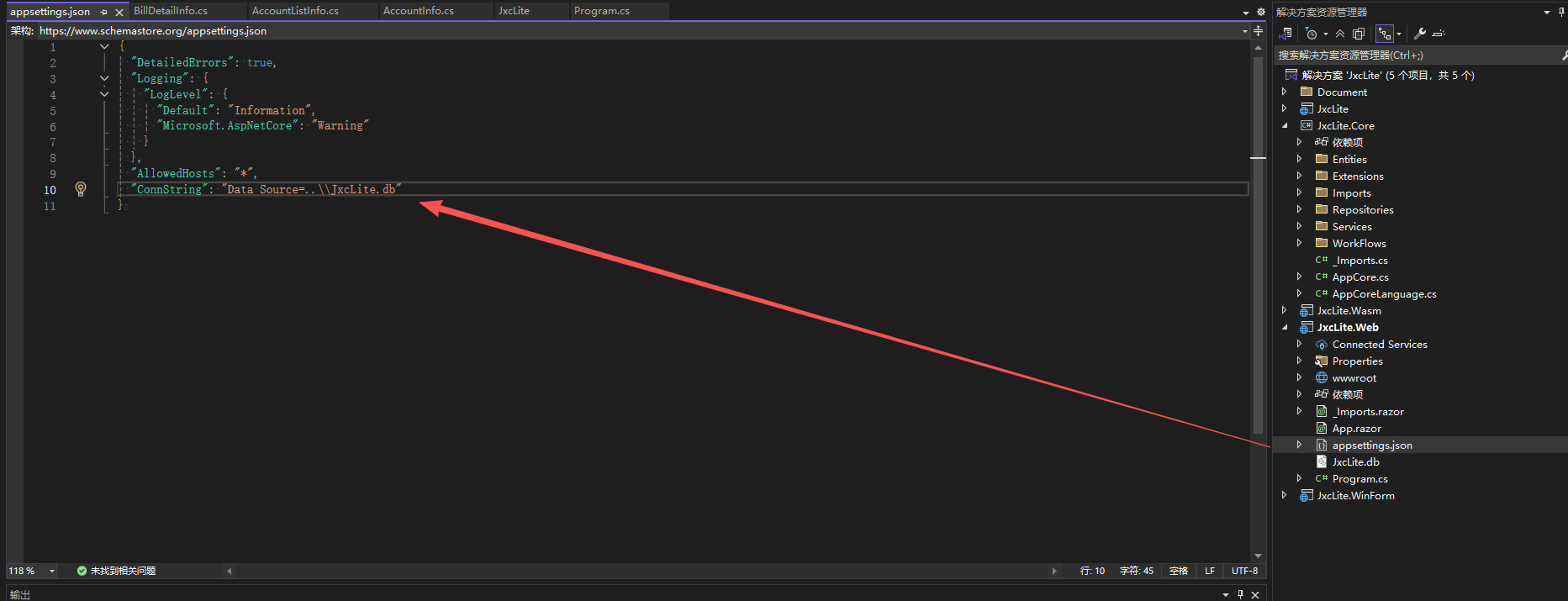
Task: Select appsettings.json in Solution Explorer
Action: click(x=1371, y=445)
